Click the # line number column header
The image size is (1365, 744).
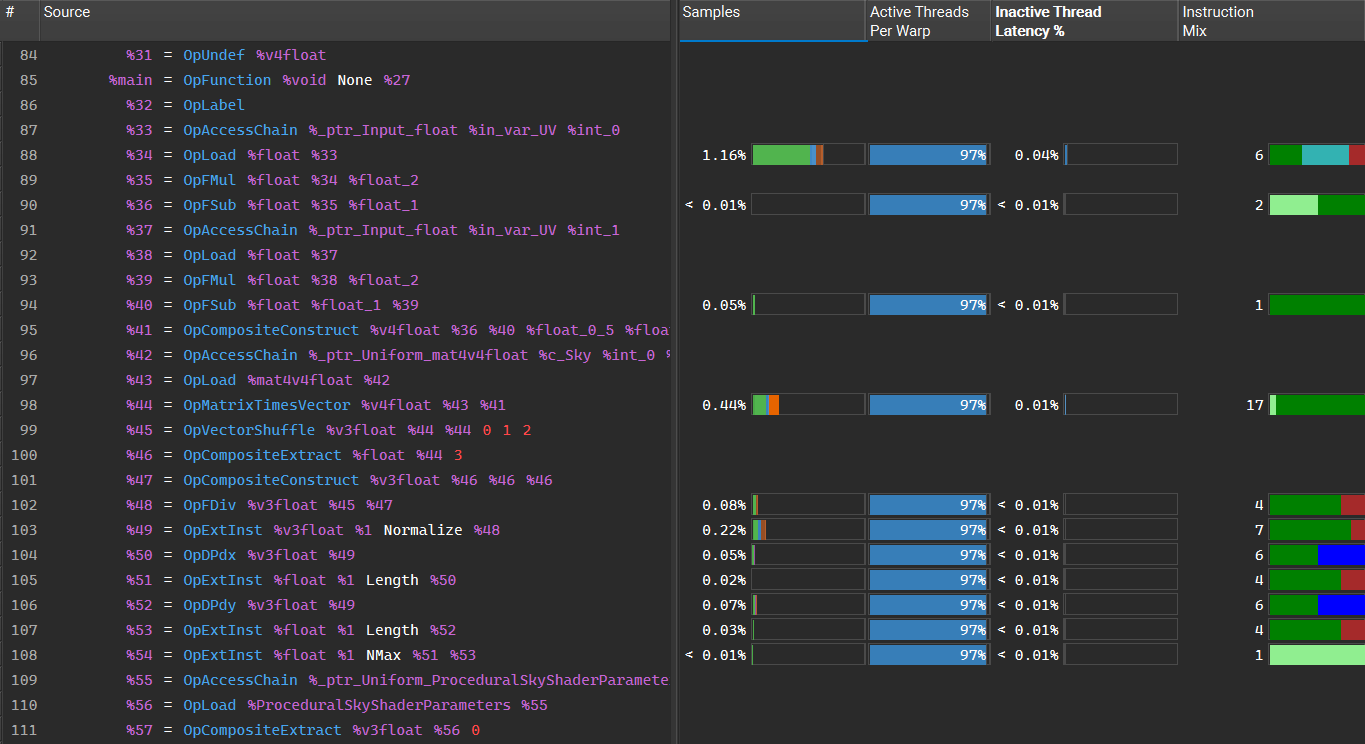point(19,21)
